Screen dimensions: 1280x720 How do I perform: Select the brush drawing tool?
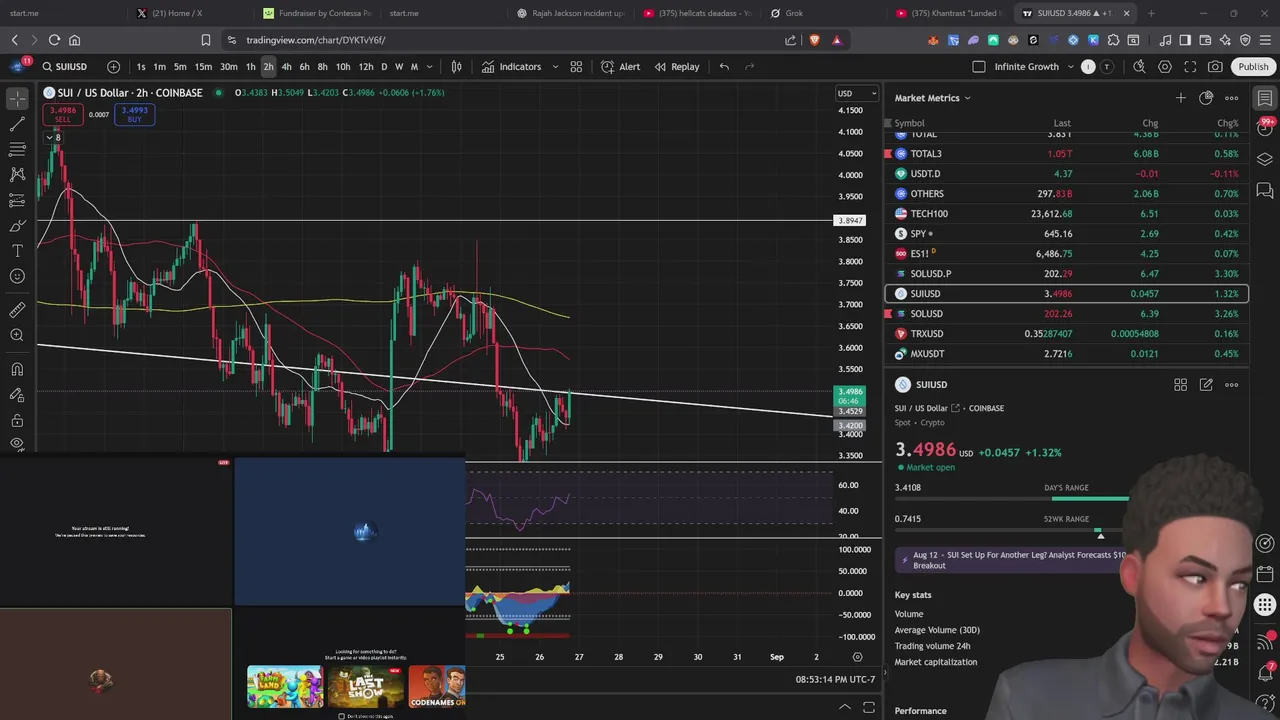17,226
